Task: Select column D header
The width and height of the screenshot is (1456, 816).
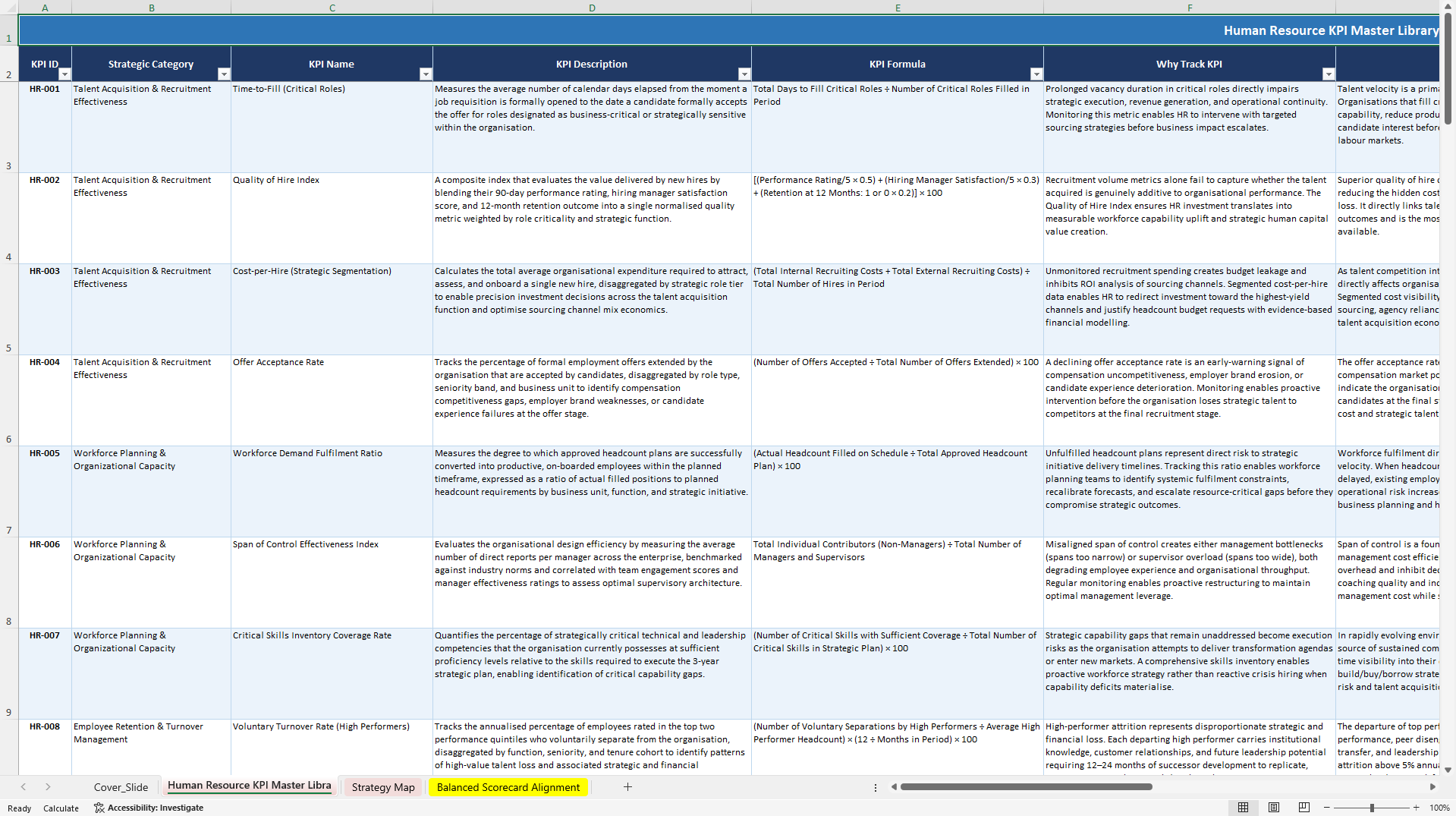Action: [592, 8]
